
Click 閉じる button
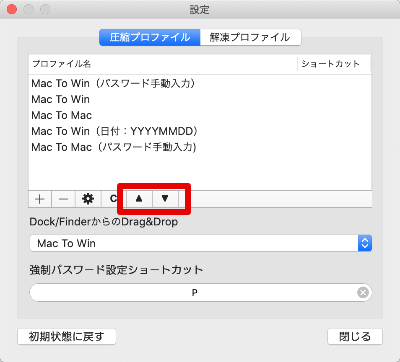355,337
